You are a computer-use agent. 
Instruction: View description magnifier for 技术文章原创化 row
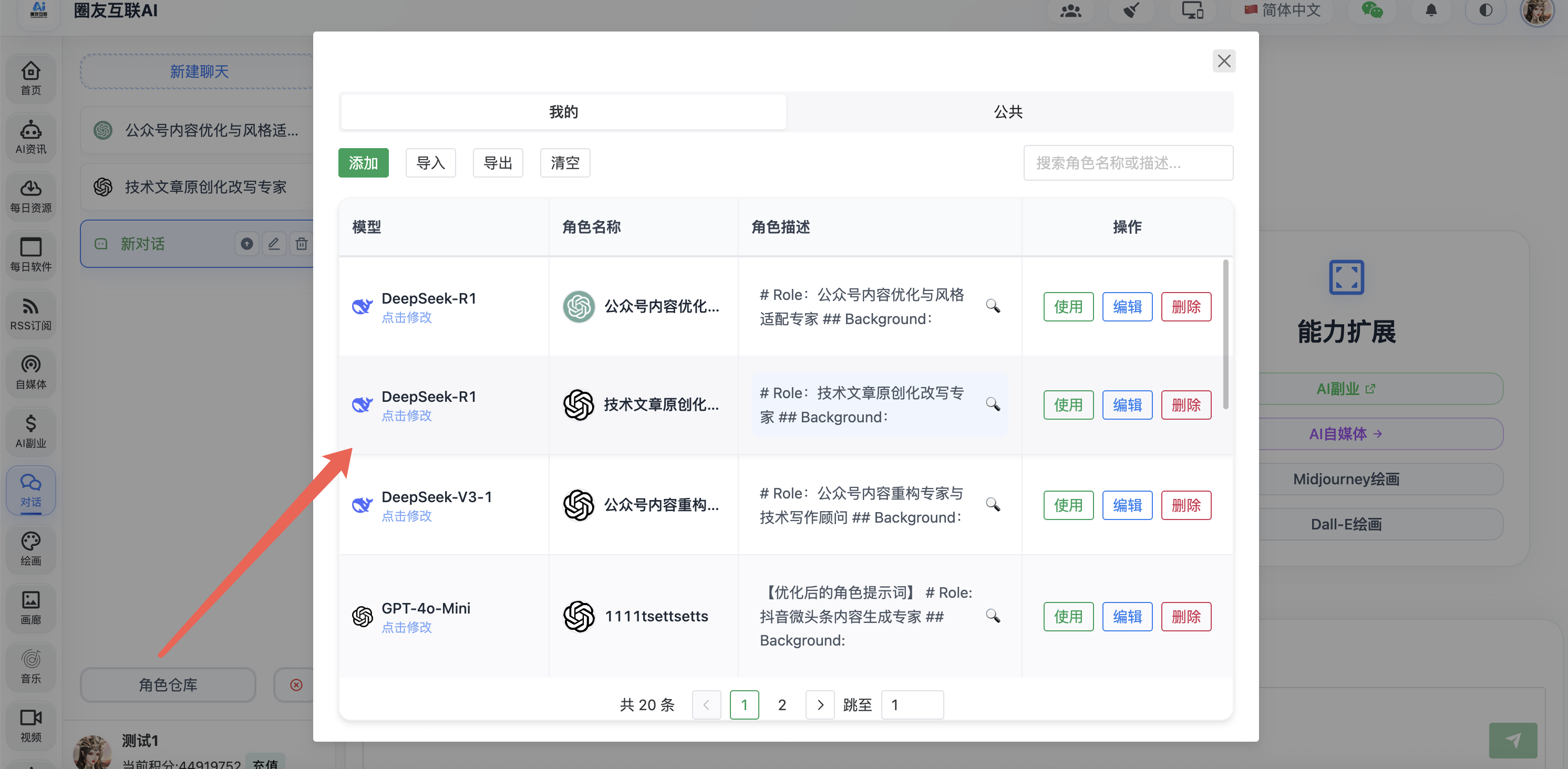993,404
